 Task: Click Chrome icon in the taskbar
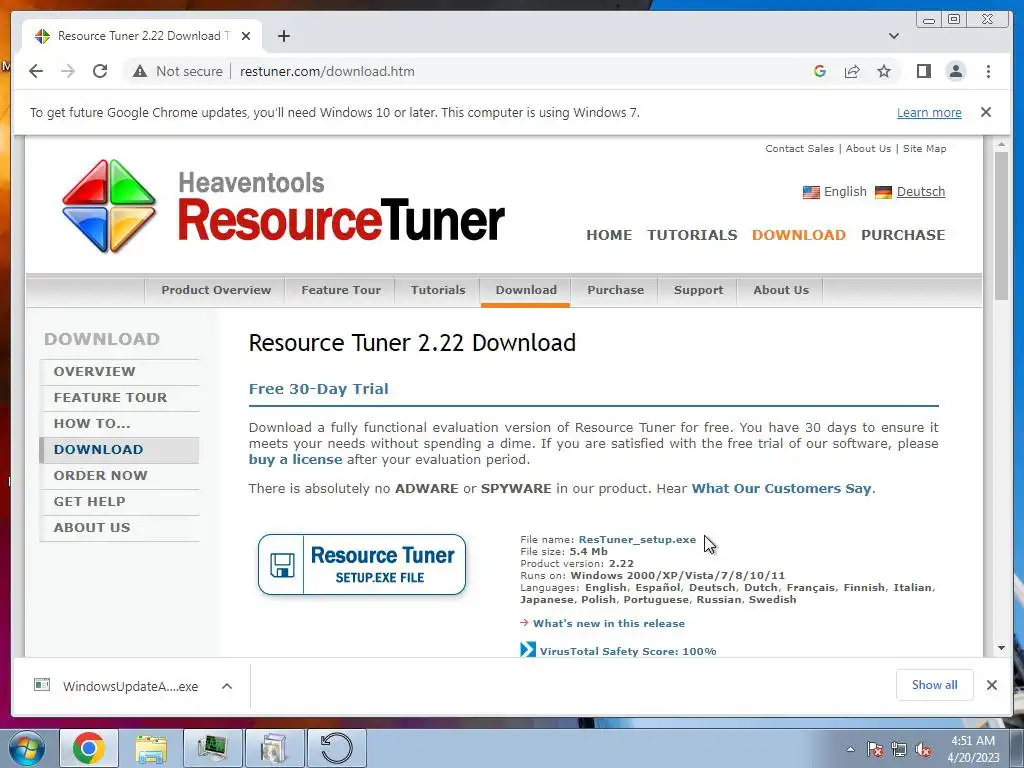pos(89,748)
